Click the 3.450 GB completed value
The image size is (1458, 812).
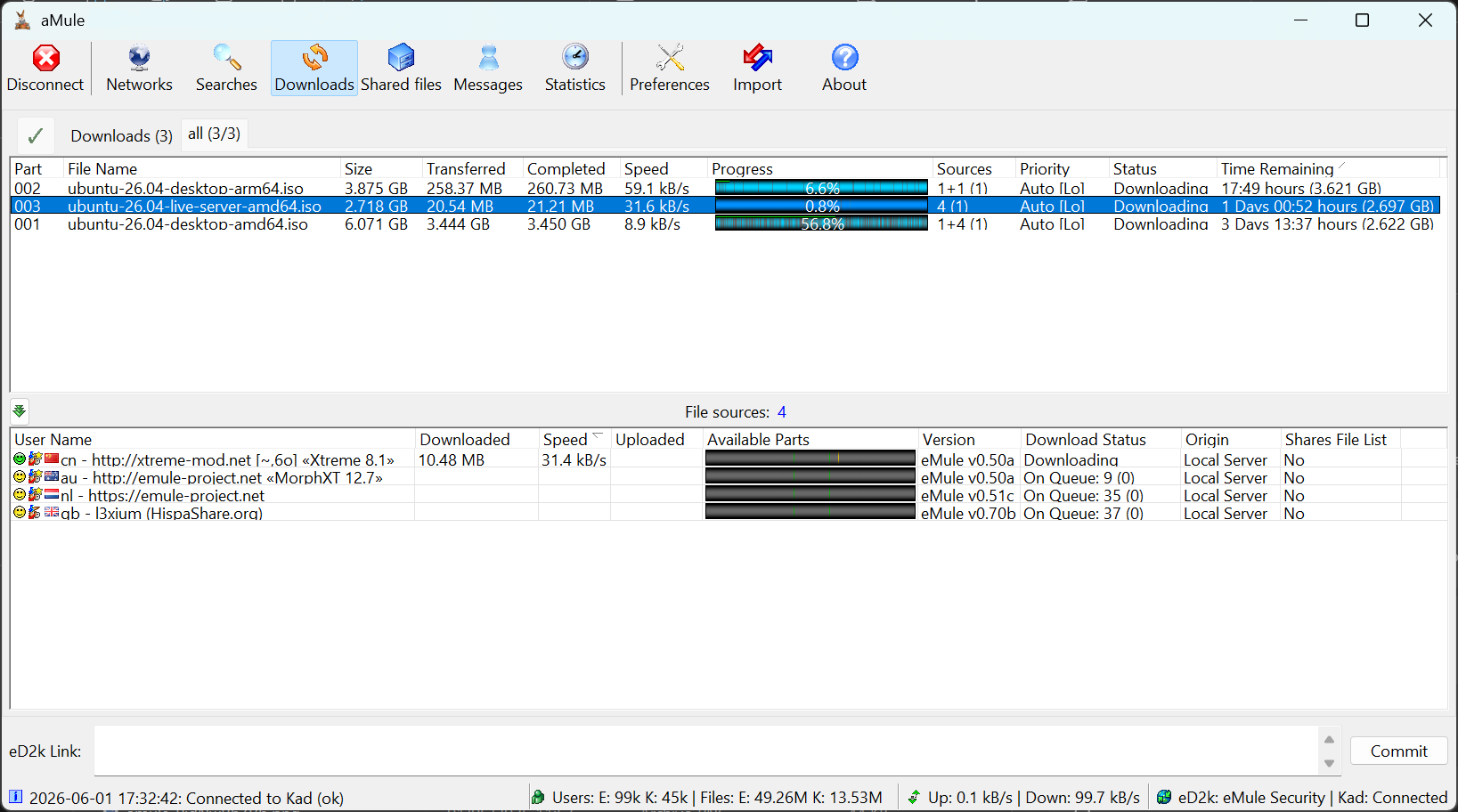pos(558,223)
